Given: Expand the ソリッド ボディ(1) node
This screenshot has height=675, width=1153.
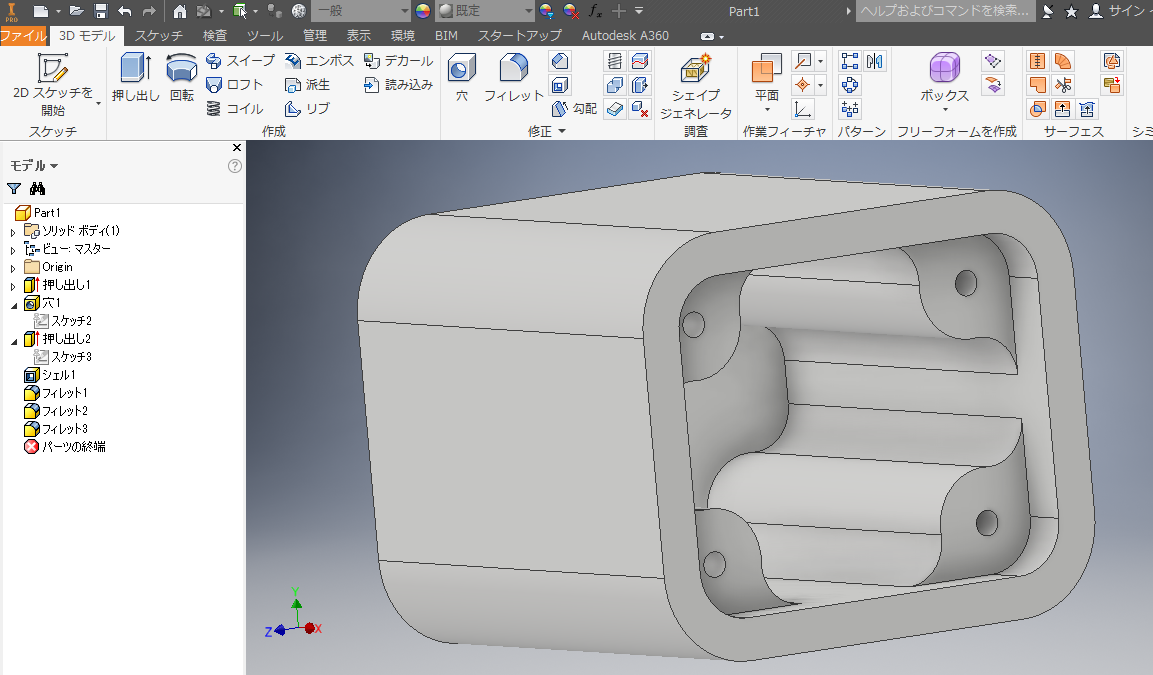Looking at the screenshot, I should tap(13, 232).
